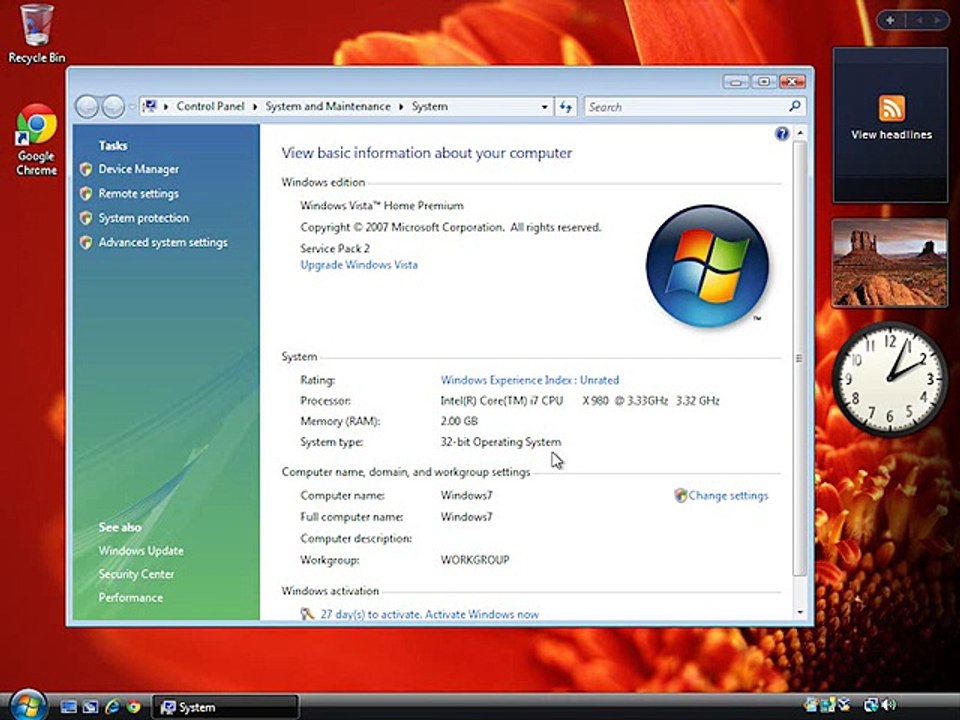Click the Forward navigation arrow
960x720 pixels.
tap(113, 107)
